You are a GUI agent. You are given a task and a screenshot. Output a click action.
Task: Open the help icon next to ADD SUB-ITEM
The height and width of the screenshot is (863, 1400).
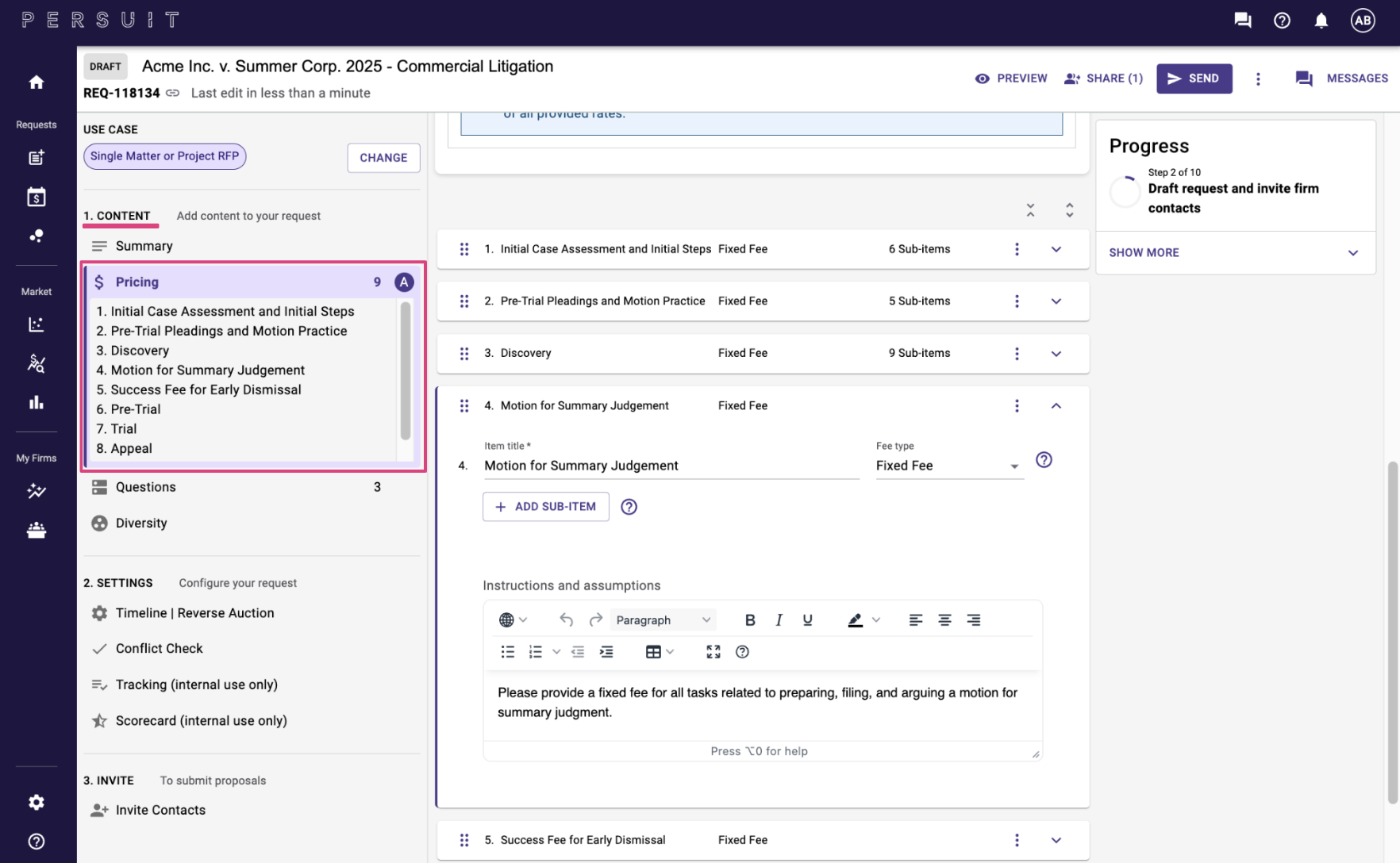[x=629, y=507]
